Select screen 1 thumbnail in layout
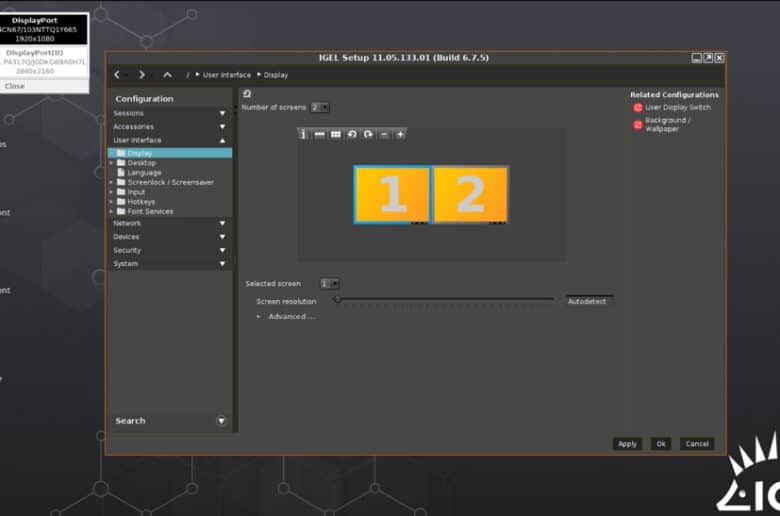The image size is (780, 516). [392, 195]
